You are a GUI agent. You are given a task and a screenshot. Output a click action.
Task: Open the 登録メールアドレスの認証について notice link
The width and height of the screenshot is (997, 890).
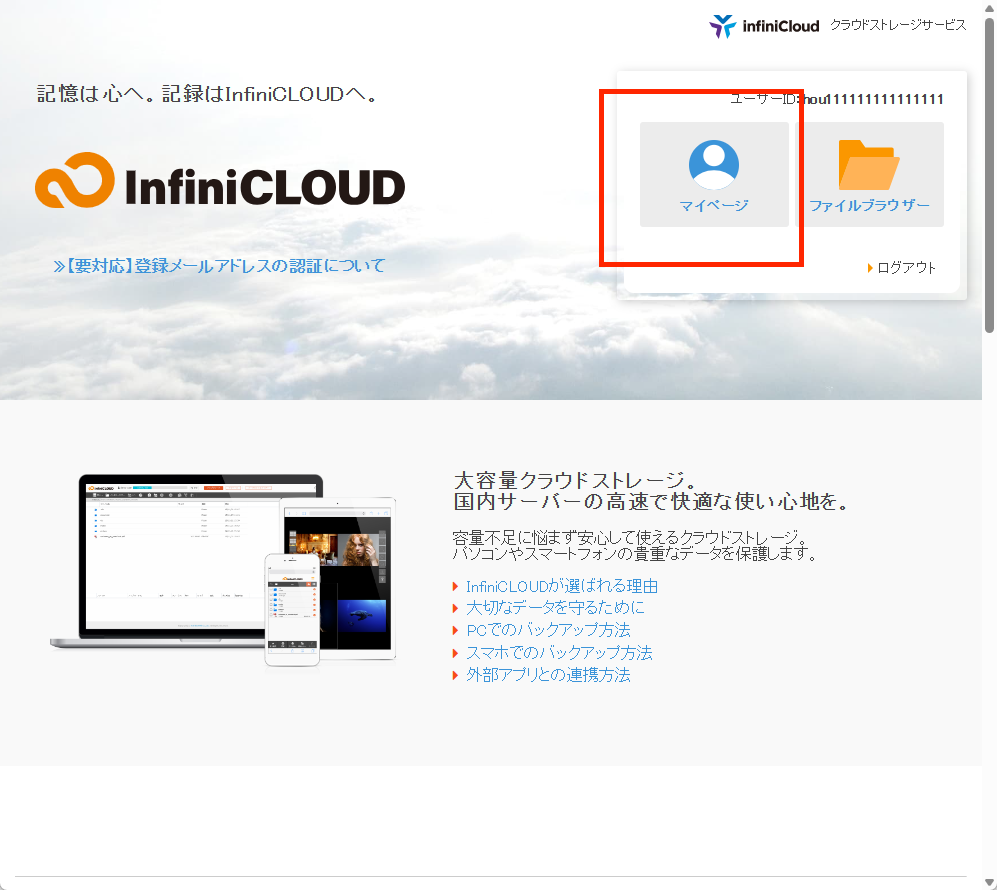tap(219, 266)
